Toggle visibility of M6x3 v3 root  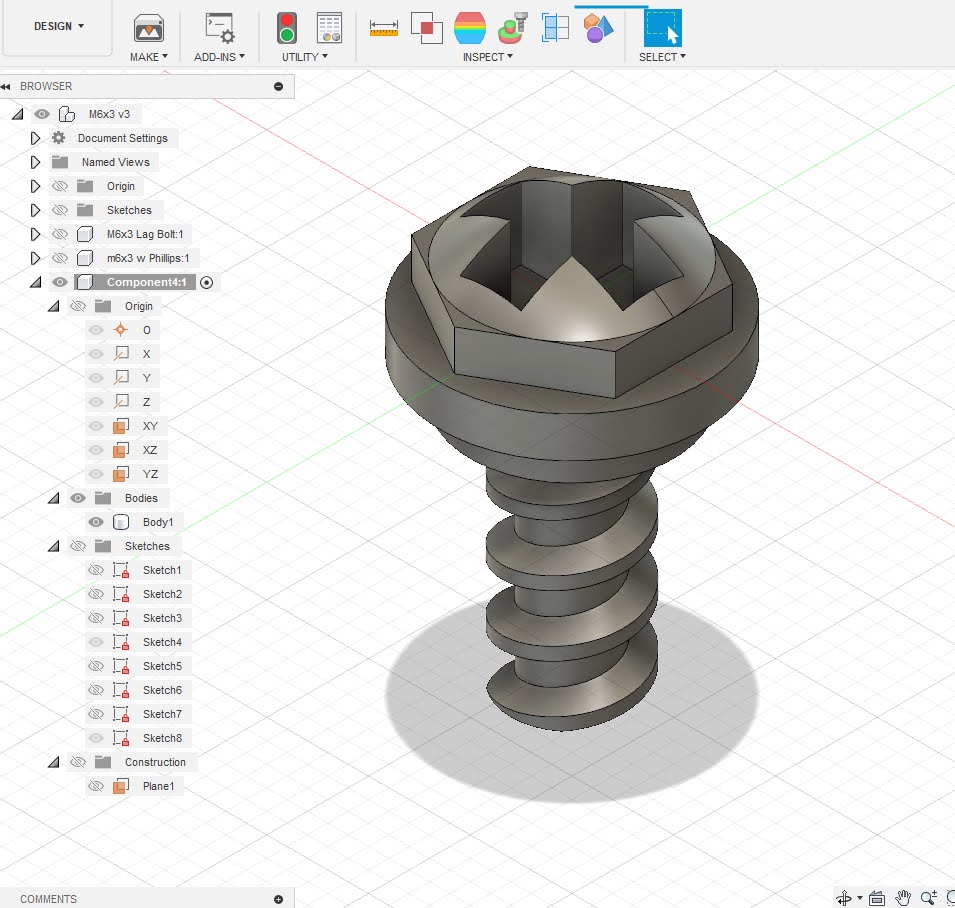[41, 114]
